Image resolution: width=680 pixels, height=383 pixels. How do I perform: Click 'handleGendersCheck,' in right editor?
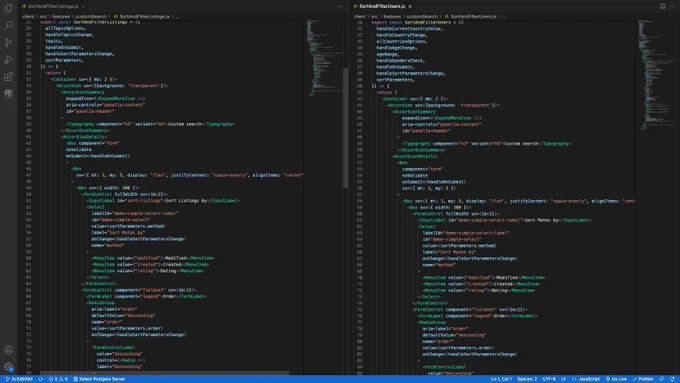click(400, 61)
